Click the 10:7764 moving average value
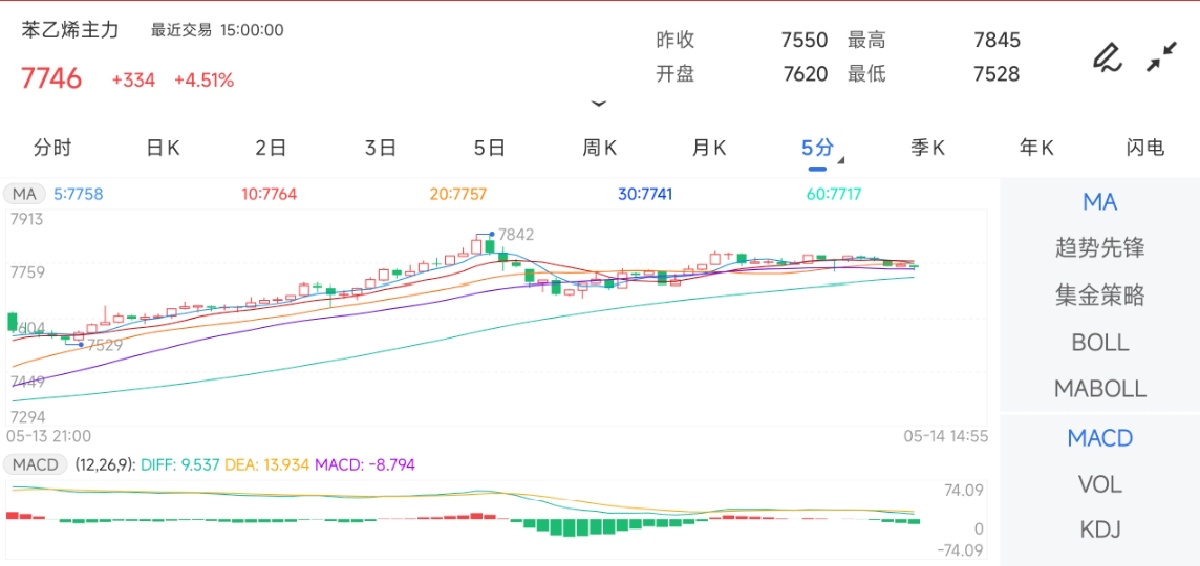 [x=269, y=194]
